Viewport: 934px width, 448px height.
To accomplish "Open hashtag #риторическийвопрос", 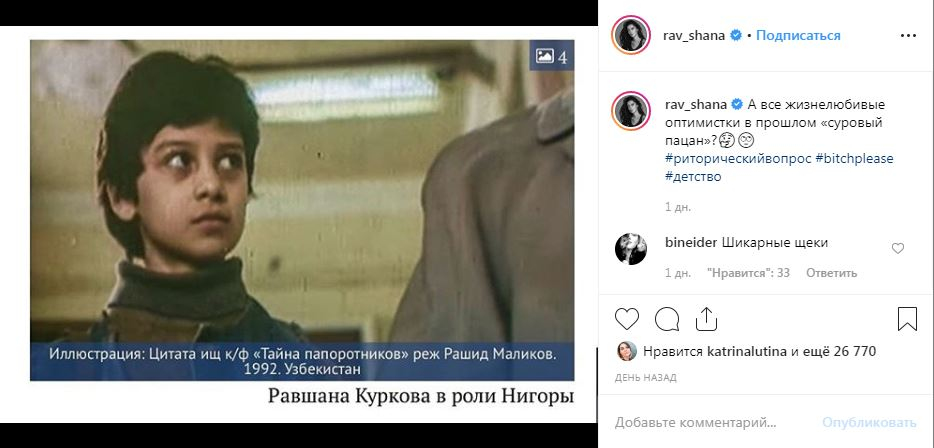I will [737, 158].
